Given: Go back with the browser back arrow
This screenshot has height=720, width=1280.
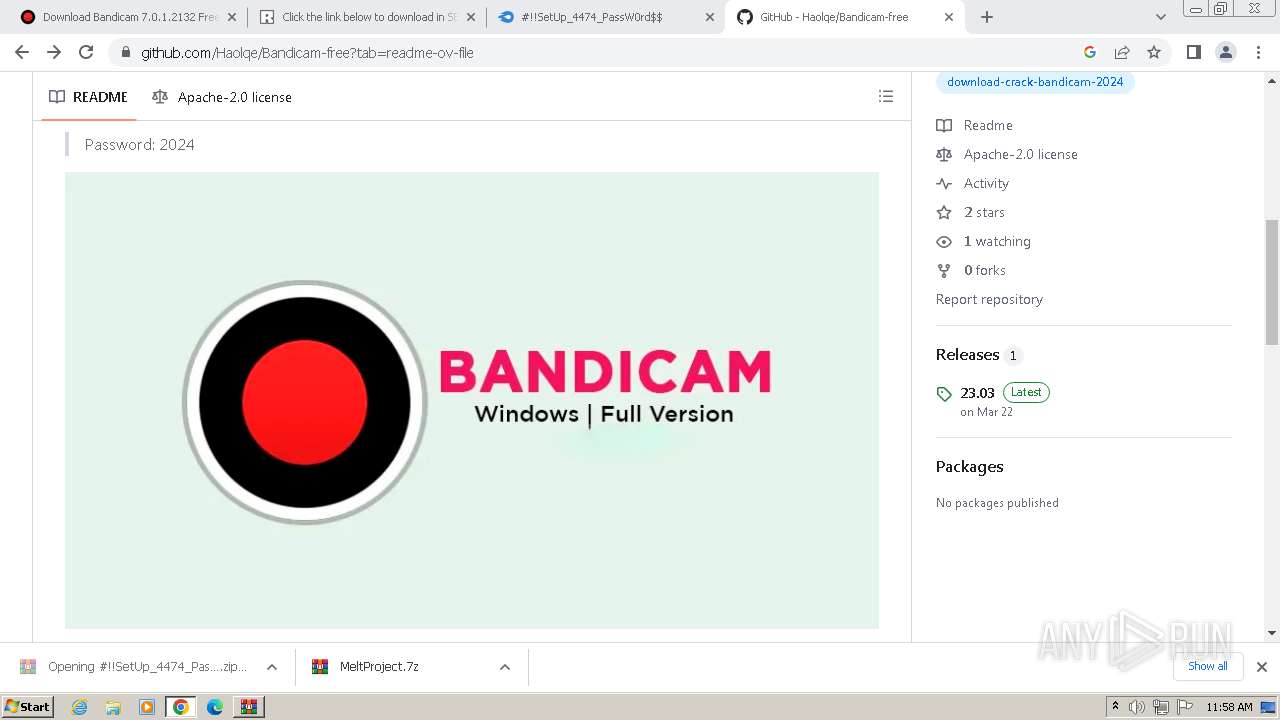Looking at the screenshot, I should [x=22, y=52].
